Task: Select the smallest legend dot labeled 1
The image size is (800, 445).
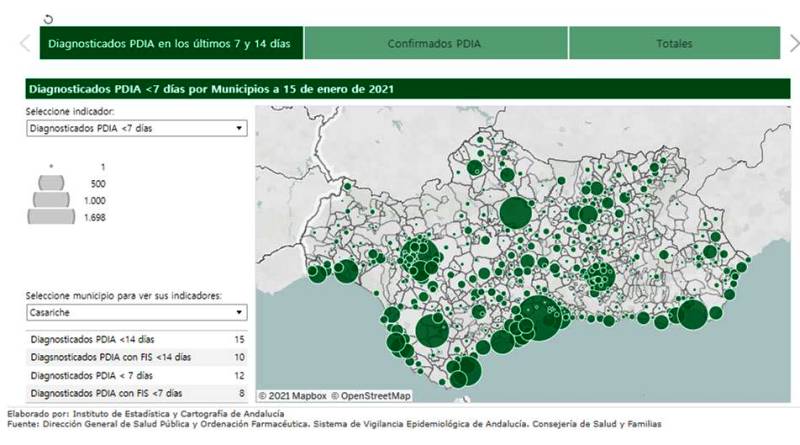Action: (x=50, y=166)
